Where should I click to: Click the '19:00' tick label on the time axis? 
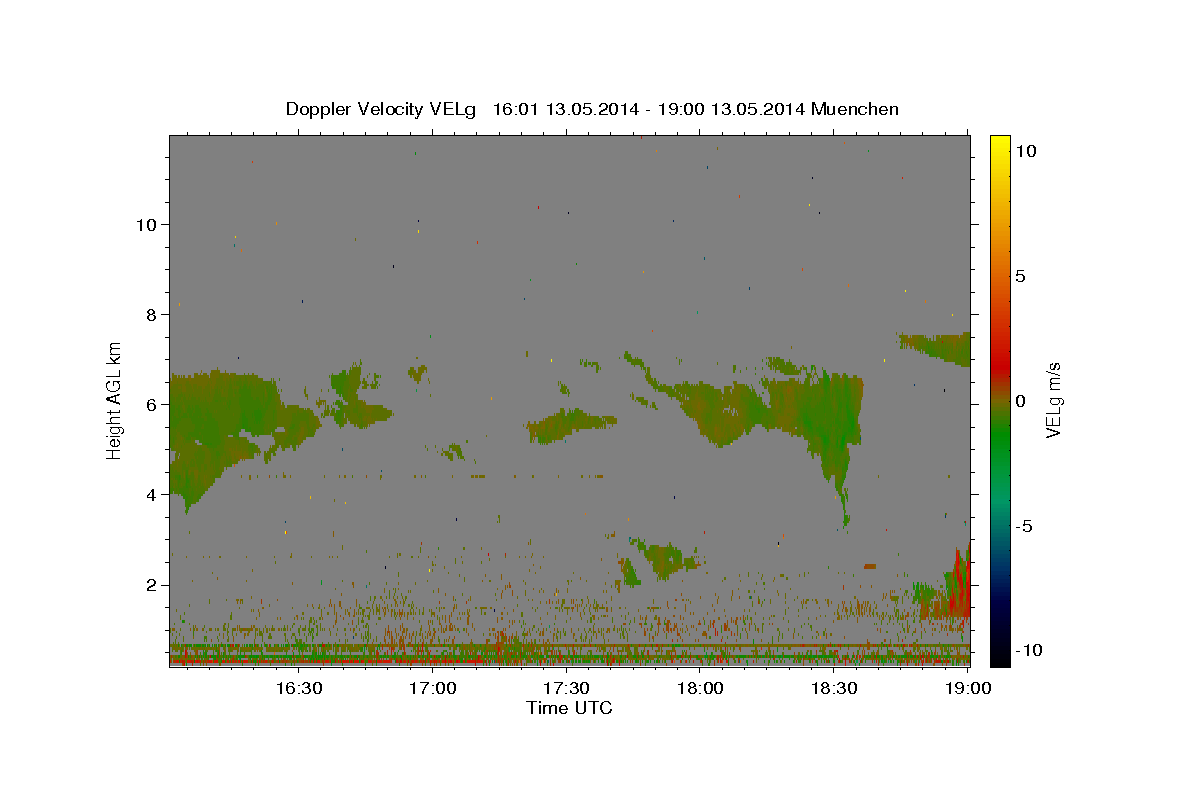point(968,689)
